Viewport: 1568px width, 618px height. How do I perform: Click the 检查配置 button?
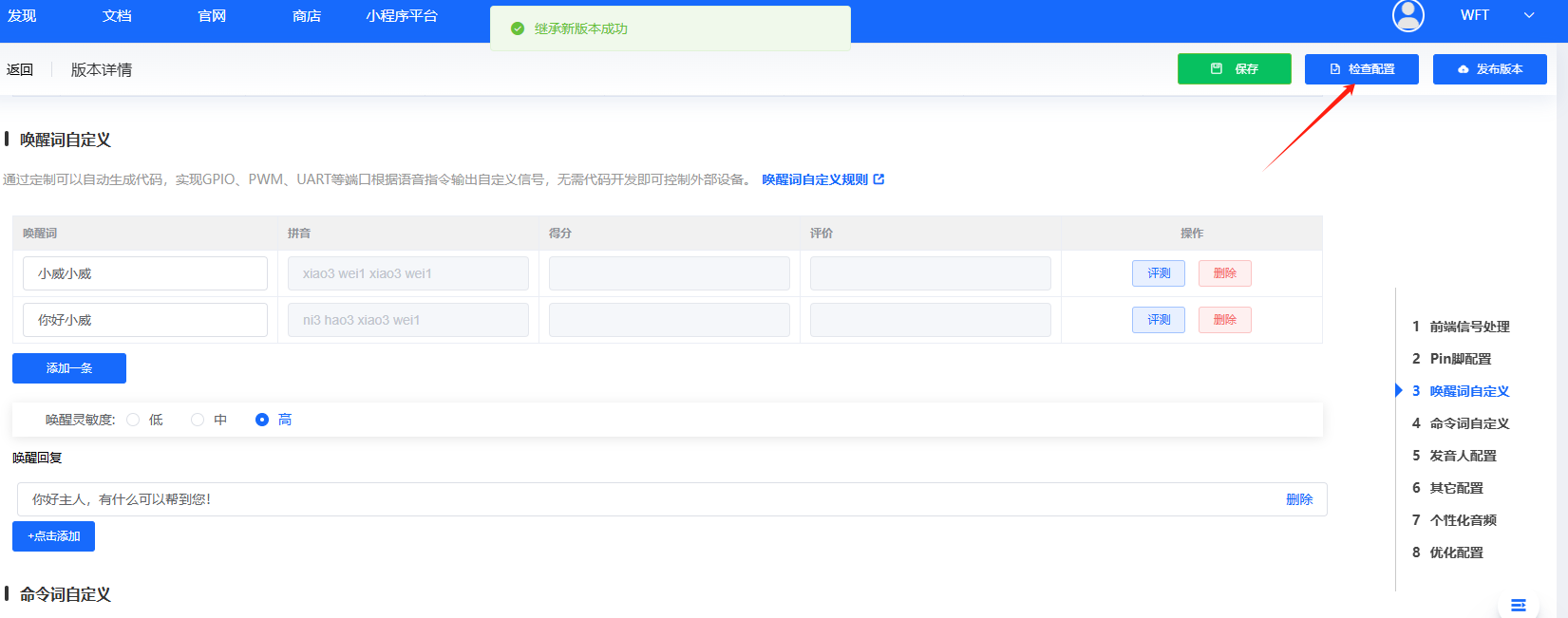click(x=1361, y=69)
